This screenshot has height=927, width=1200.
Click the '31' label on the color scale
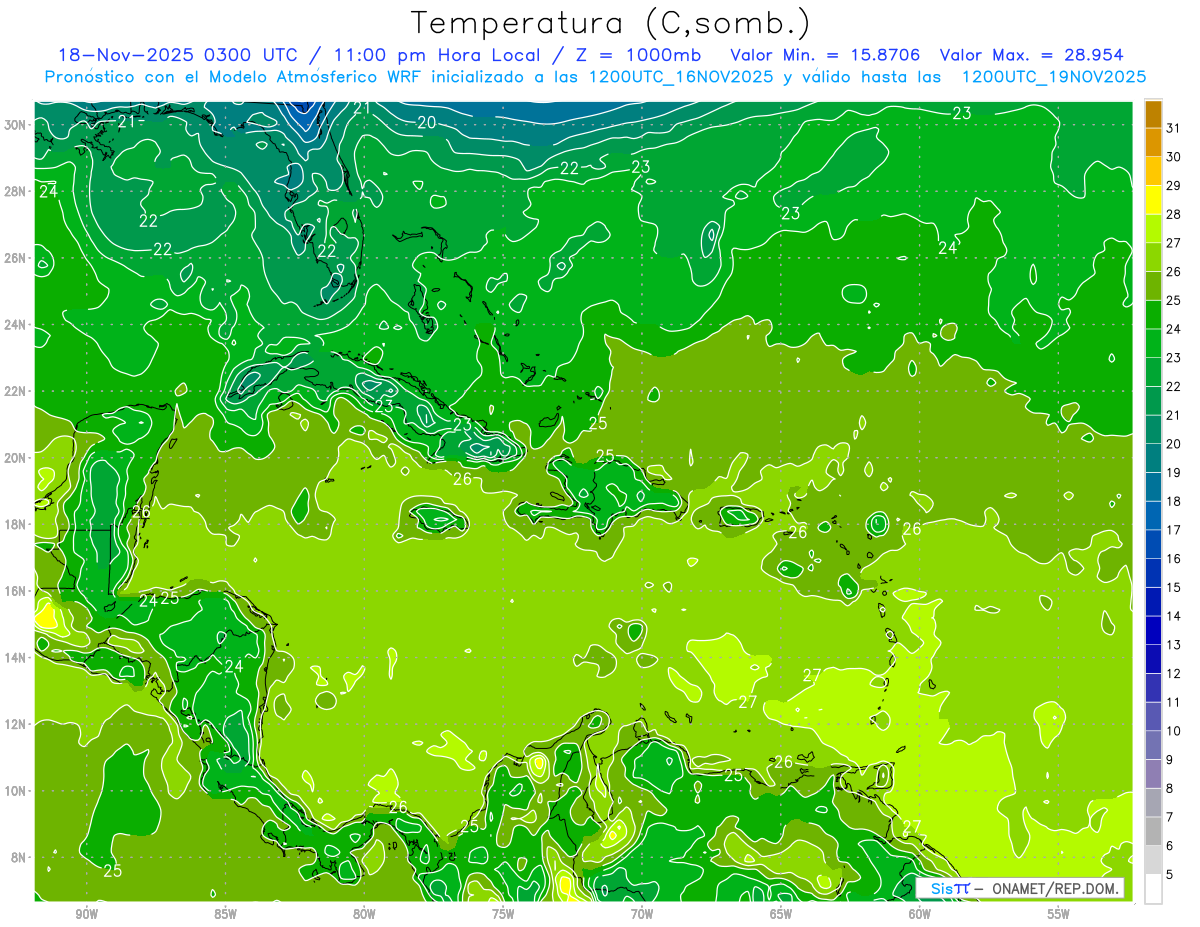tap(1174, 128)
